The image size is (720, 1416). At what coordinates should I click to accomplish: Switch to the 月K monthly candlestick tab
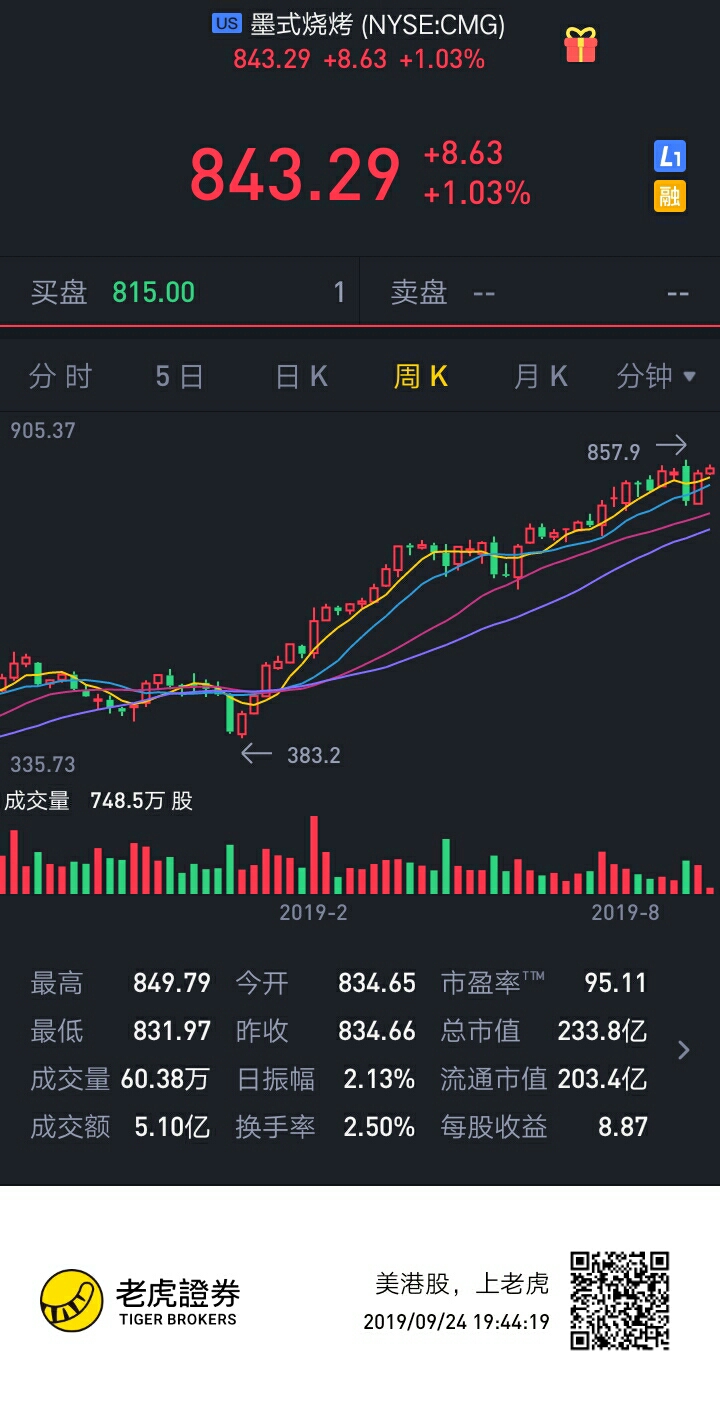point(541,377)
